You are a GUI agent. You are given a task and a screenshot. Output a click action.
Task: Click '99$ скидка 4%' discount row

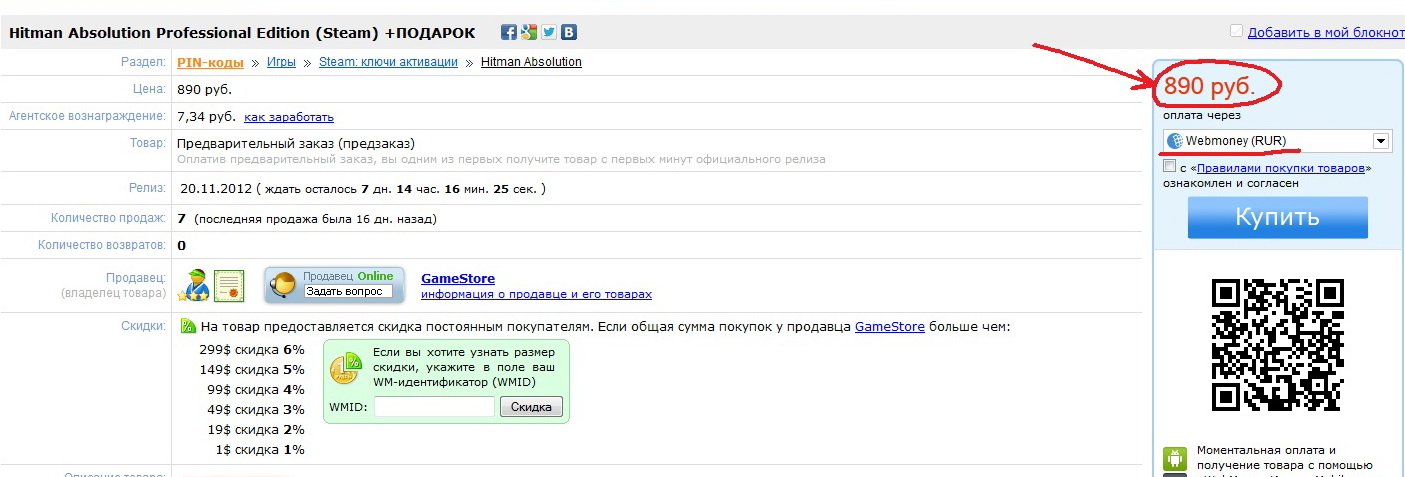[255, 389]
